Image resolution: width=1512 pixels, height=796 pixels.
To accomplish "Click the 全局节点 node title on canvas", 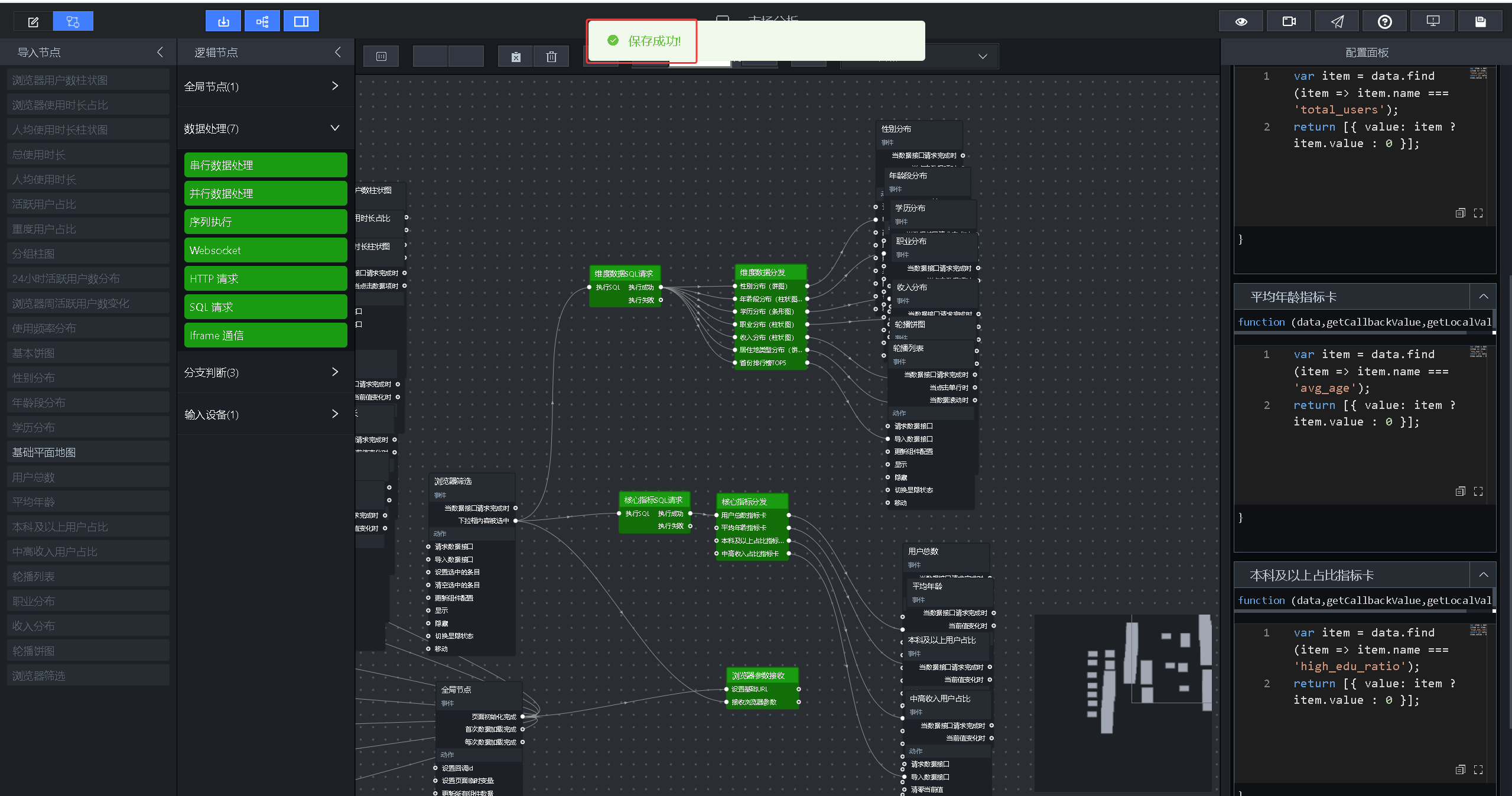I will click(x=456, y=690).
